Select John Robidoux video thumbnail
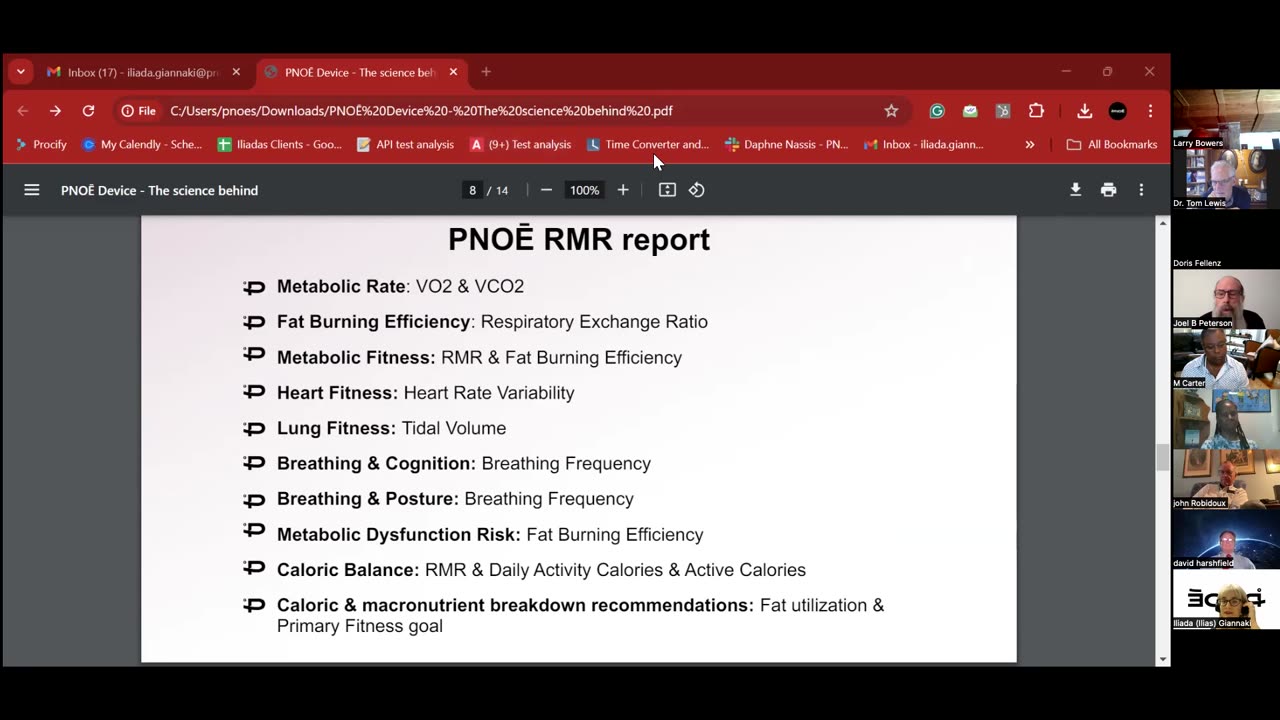This screenshot has width=1280, height=720. (1226, 478)
